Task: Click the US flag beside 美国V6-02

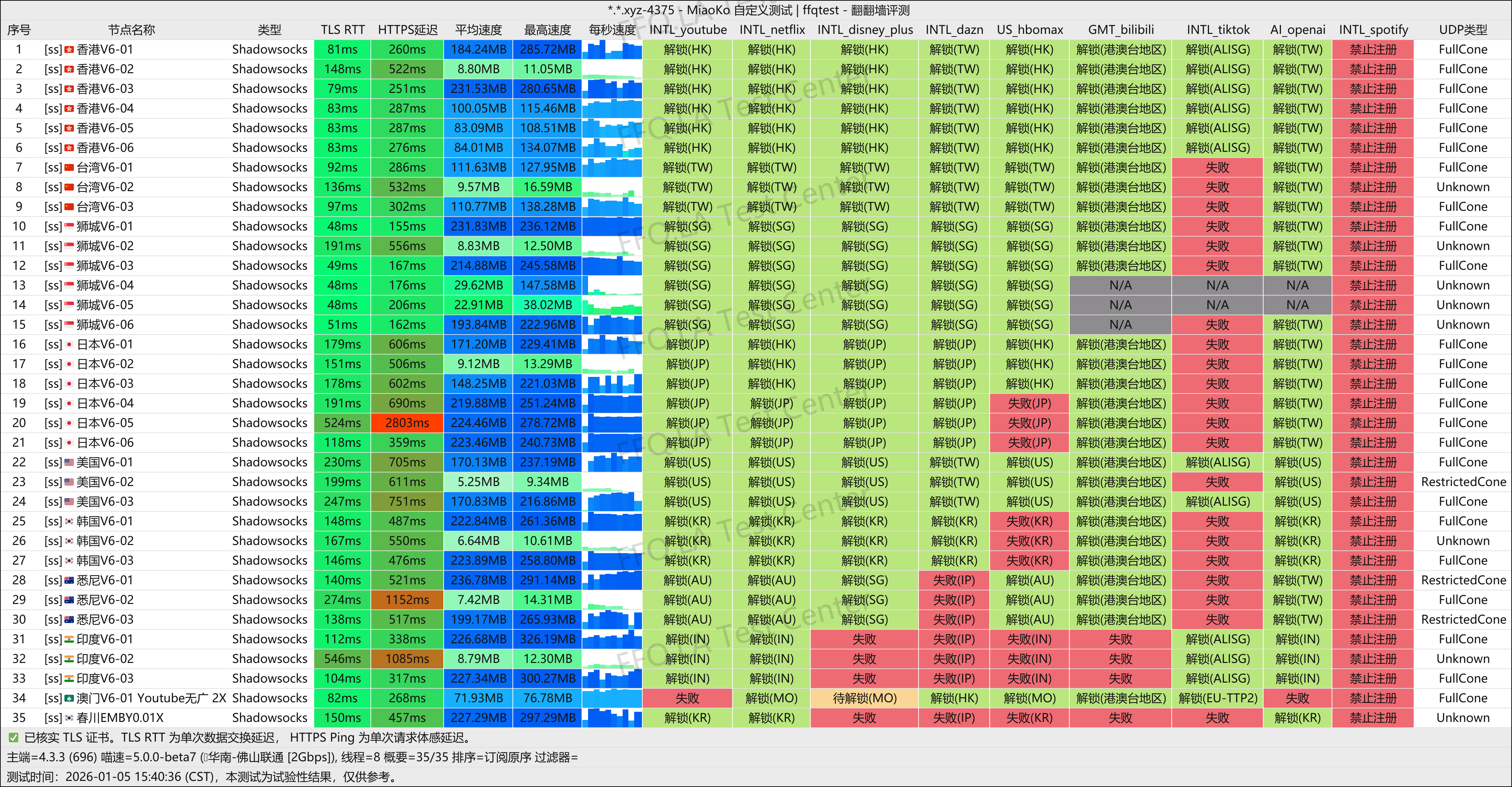Action: point(69,482)
